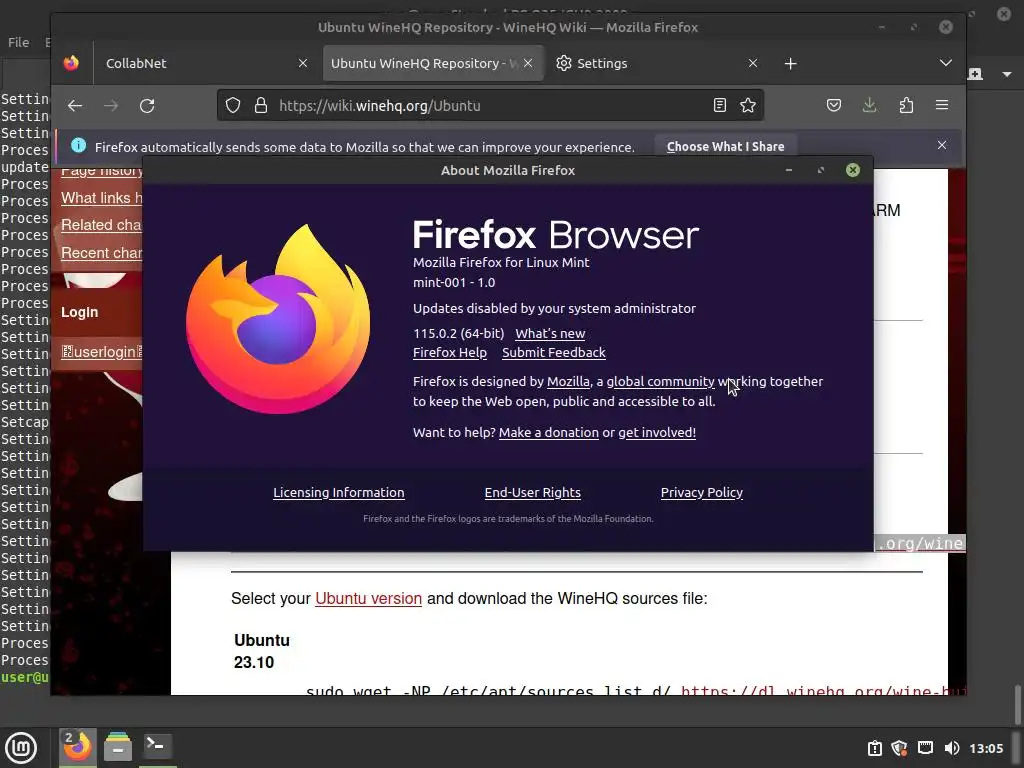Click version text 115.0.2 (64-bit)

(x=458, y=333)
